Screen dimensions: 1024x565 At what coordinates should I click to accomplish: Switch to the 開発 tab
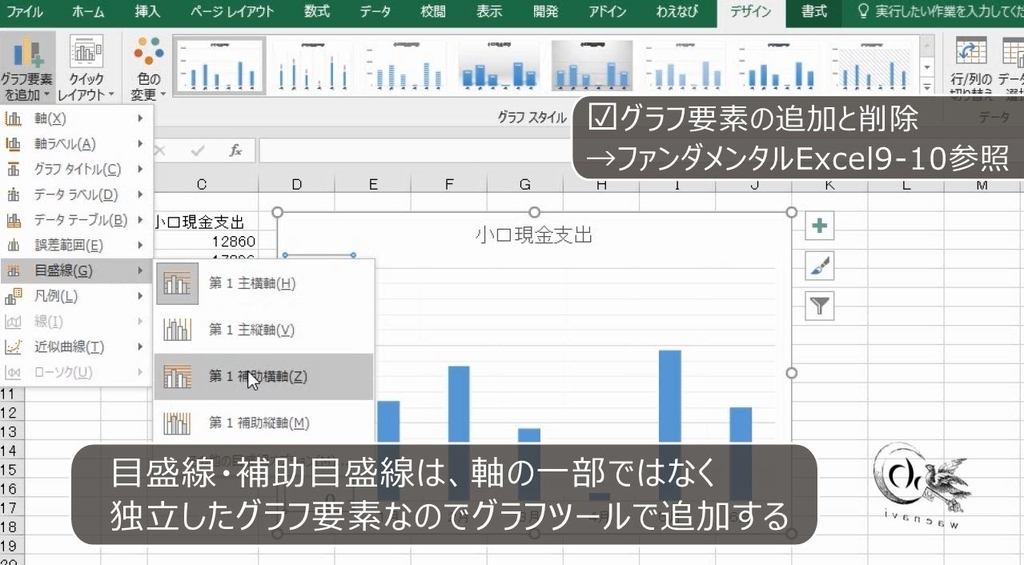546,12
